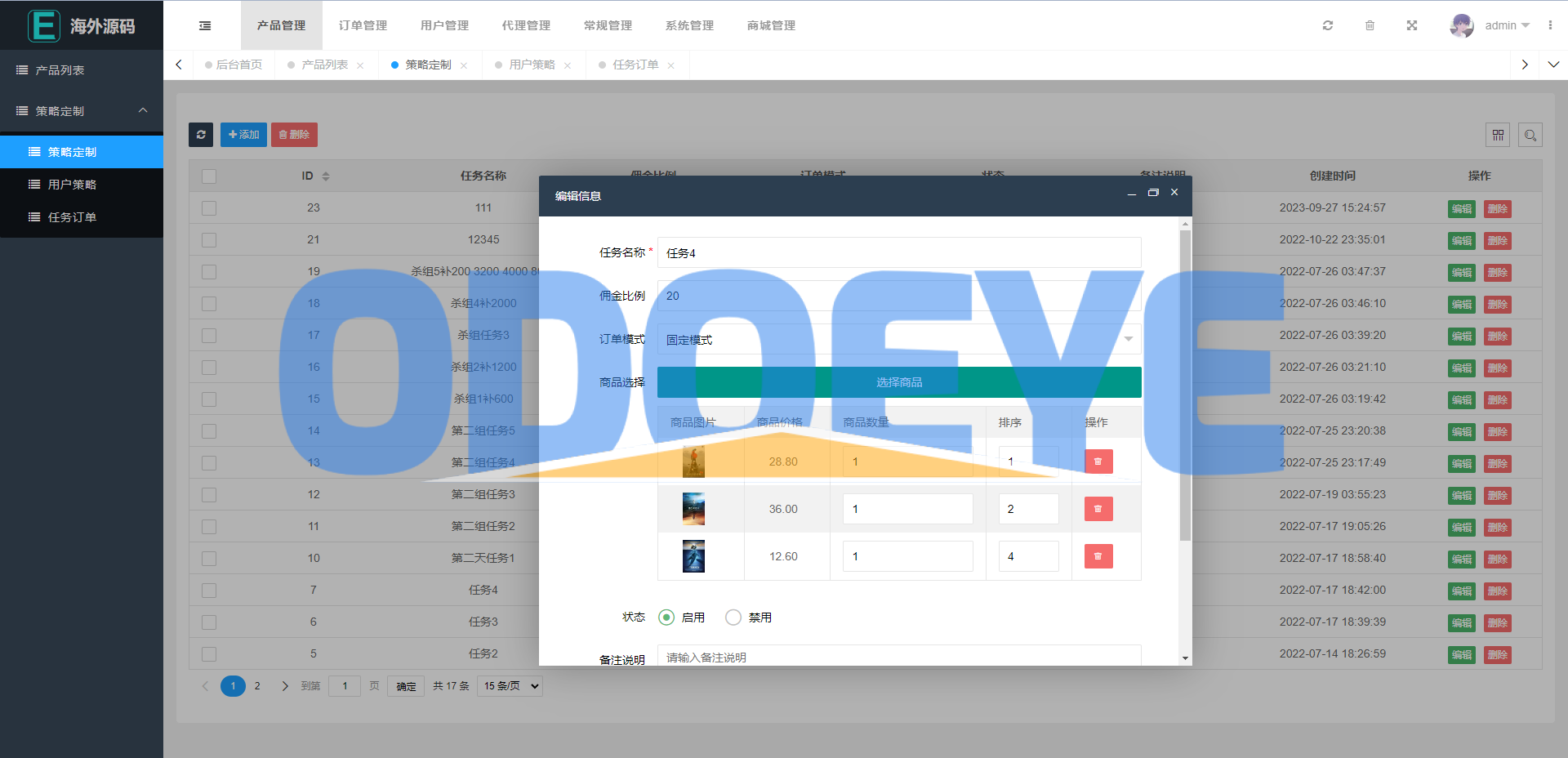The width and height of the screenshot is (1568, 758).
Task: Toggle the select-all checkbox in table header
Action: point(209,176)
